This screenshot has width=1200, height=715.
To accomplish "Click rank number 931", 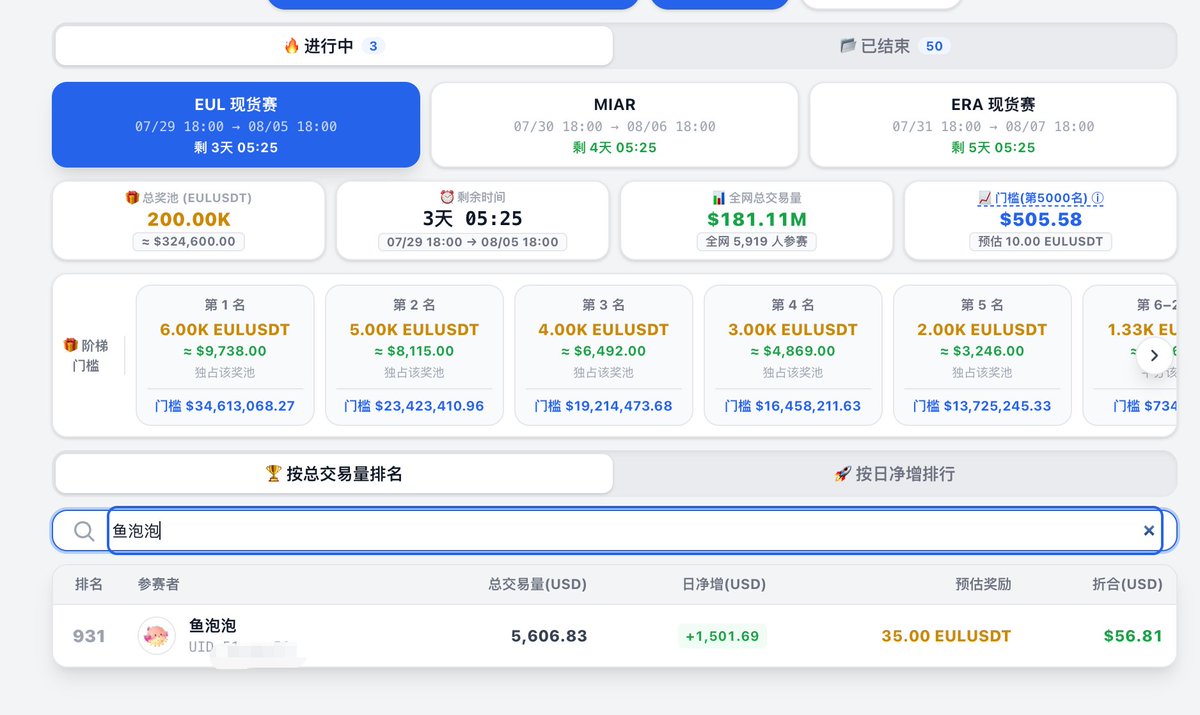I will click(89, 636).
